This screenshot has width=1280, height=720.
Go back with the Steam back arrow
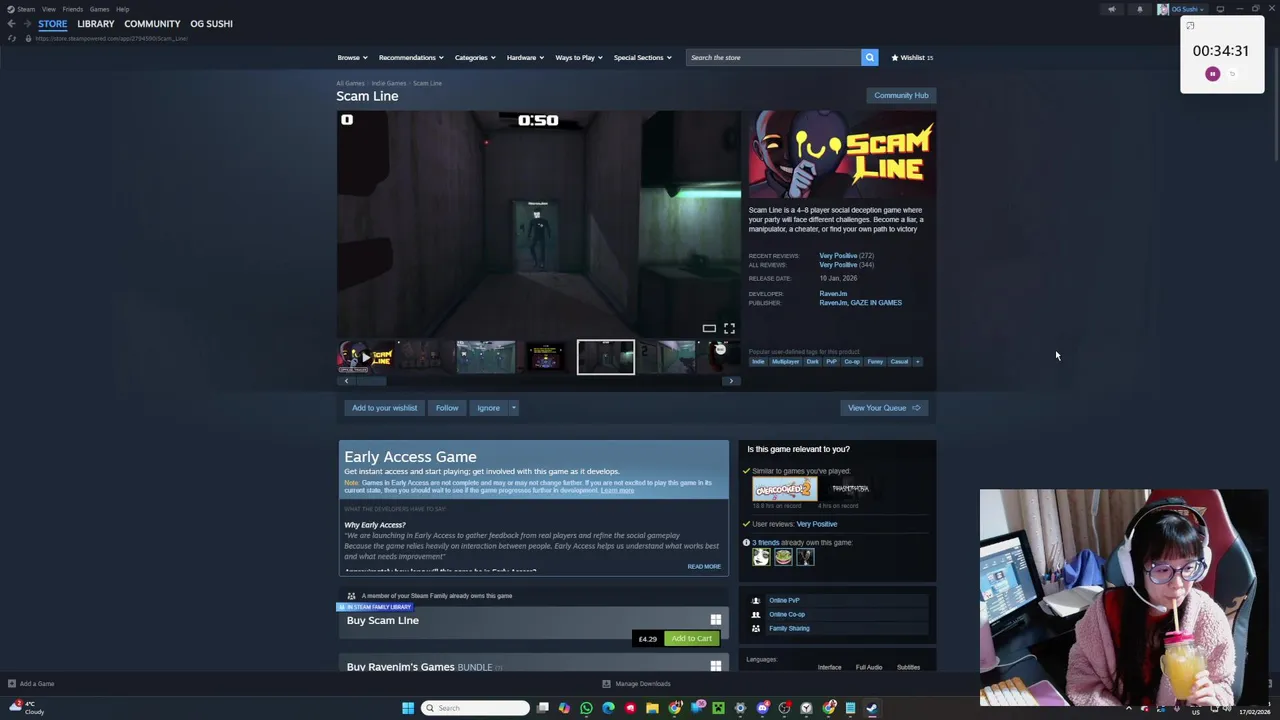pyautogui.click(x=11, y=23)
